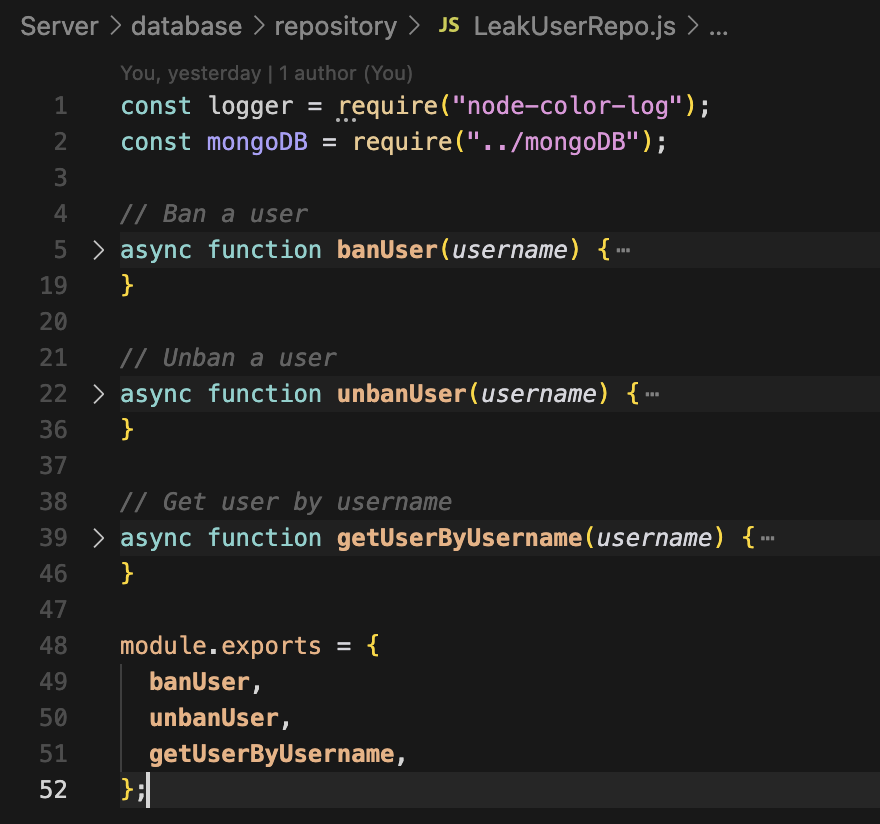Click the collapsed-code ellipsis after unbanUser
Image resolution: width=880 pixels, height=824 pixels.
652,394
